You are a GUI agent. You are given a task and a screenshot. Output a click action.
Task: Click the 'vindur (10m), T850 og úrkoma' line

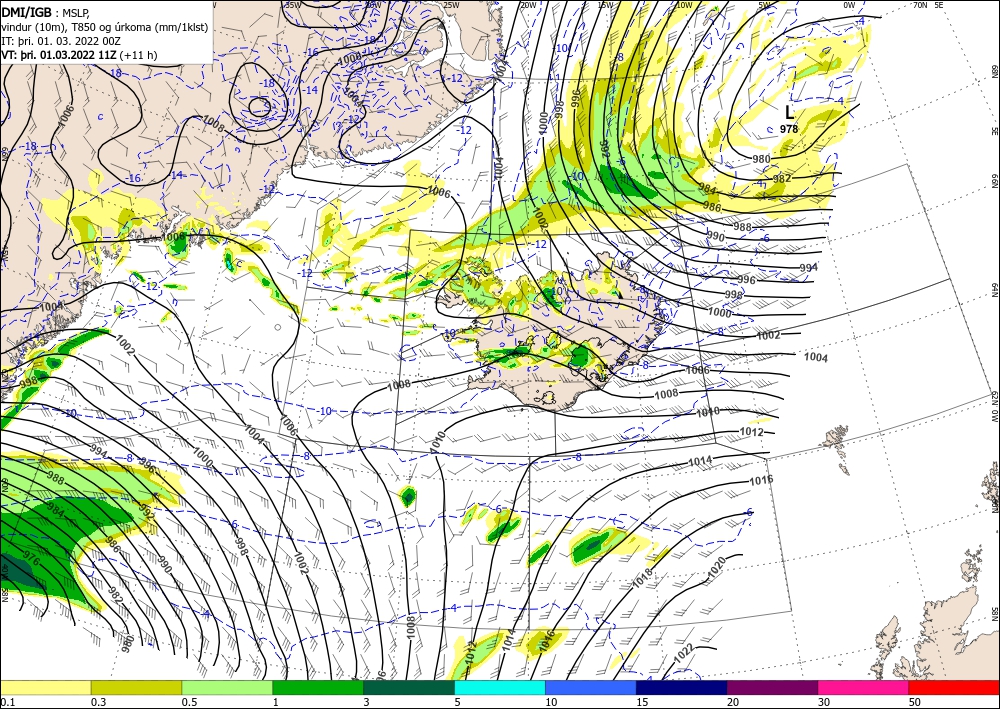point(104,27)
